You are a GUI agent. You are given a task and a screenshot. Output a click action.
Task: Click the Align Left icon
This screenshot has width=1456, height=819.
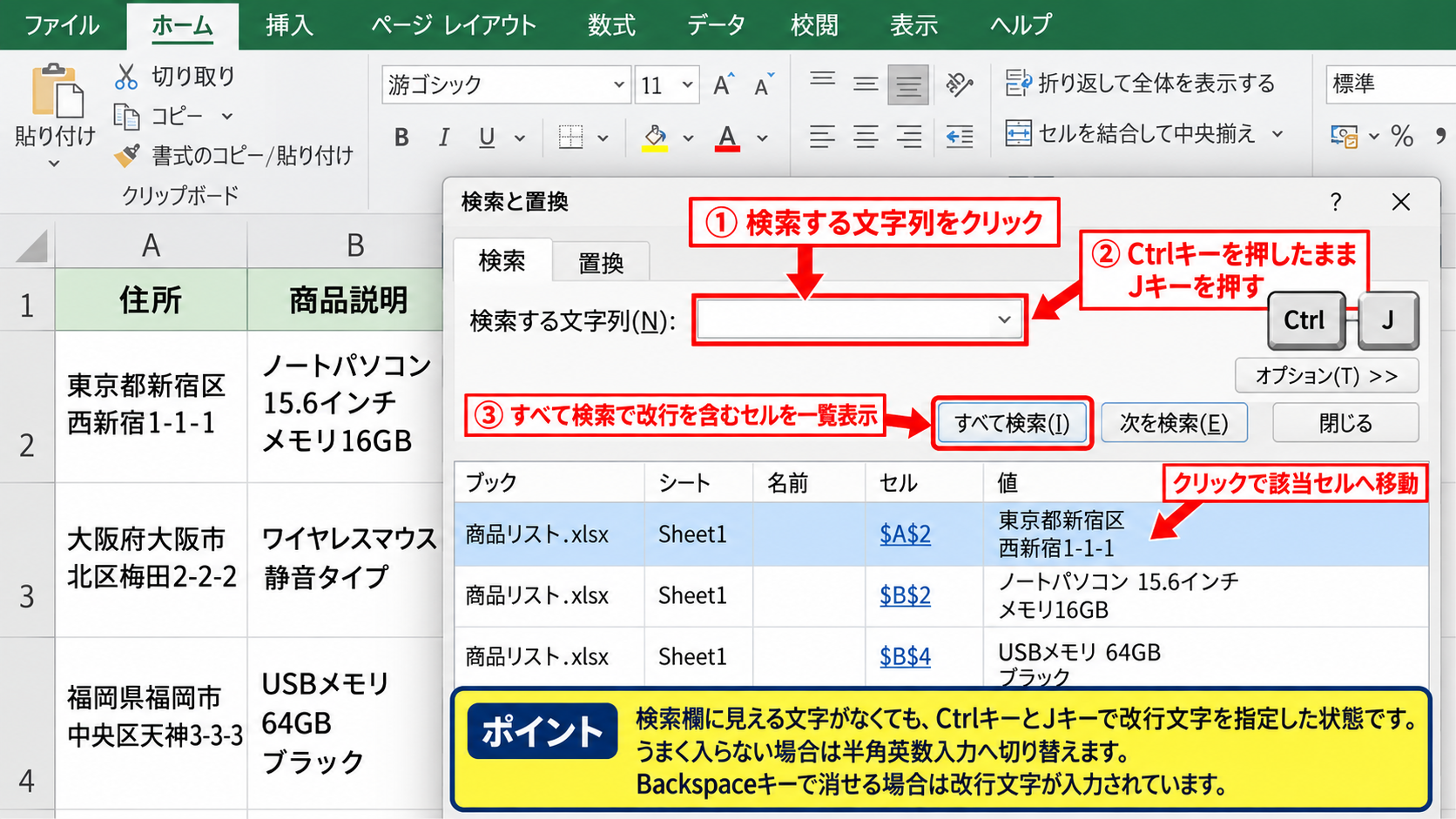(x=822, y=137)
